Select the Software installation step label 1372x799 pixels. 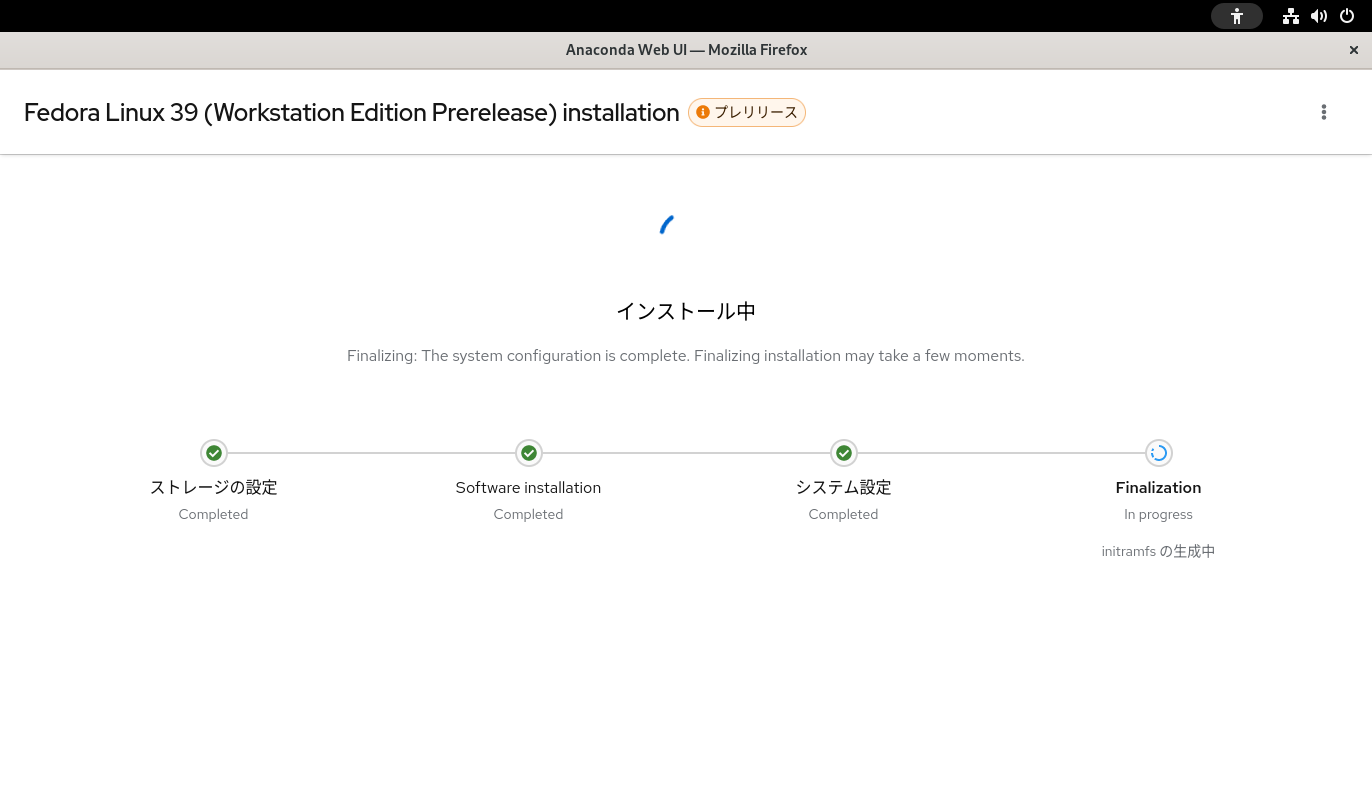(x=528, y=488)
